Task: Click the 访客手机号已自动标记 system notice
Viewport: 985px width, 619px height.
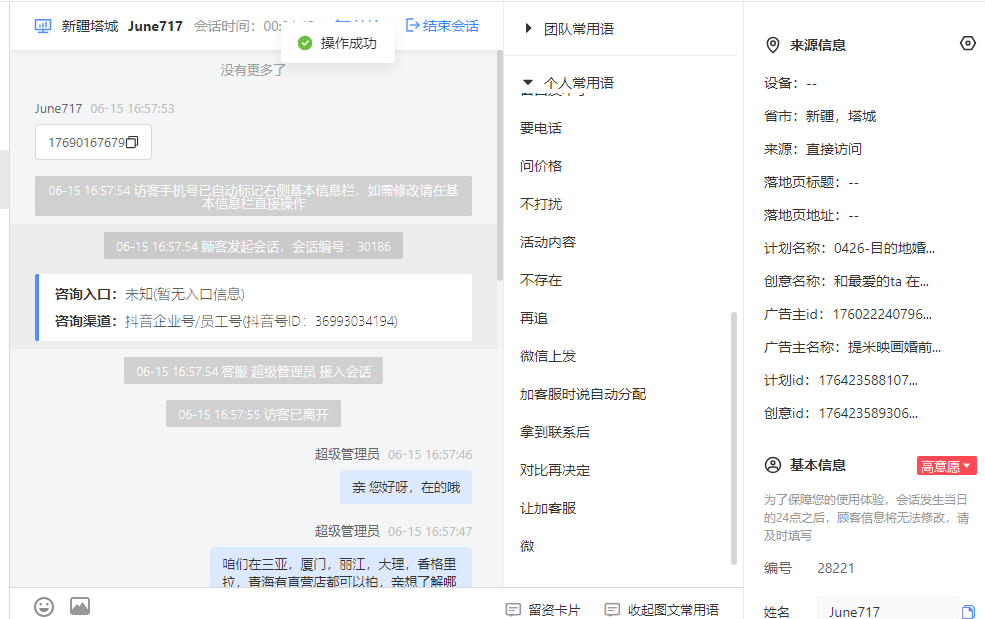Action: coord(253,196)
